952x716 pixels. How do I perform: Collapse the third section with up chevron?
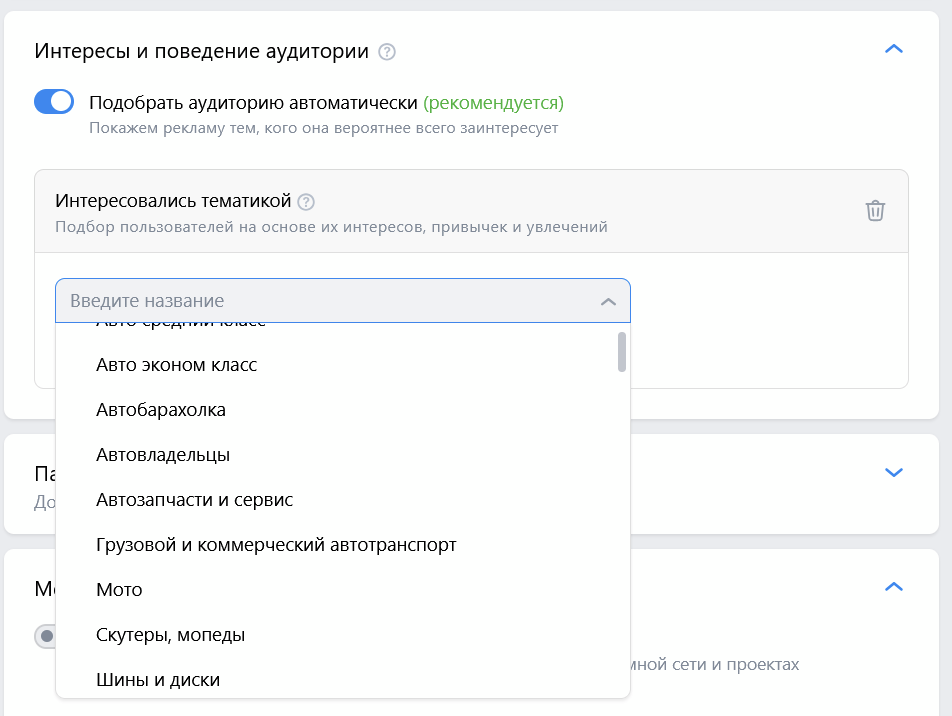[894, 587]
